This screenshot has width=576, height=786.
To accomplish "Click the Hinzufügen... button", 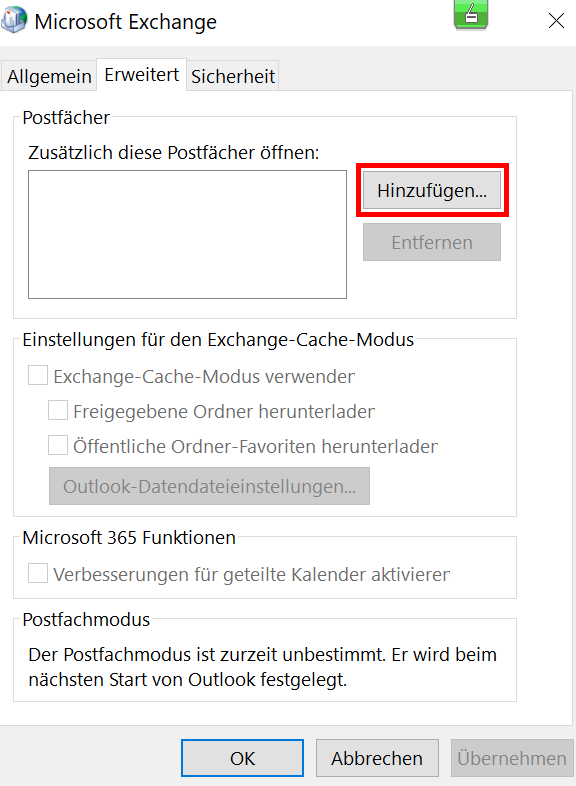I will [x=432, y=190].
